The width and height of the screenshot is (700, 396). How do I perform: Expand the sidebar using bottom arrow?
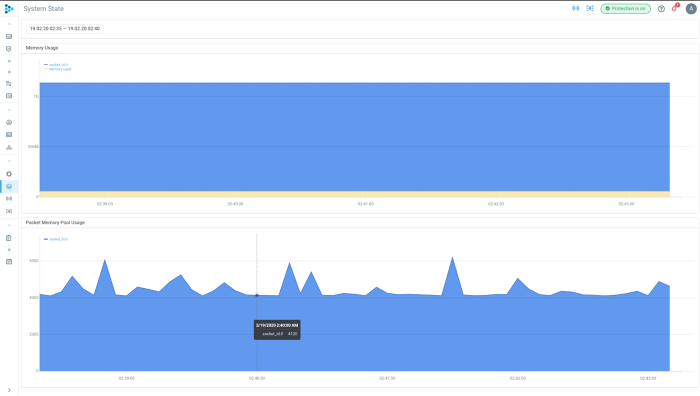(x=9, y=390)
